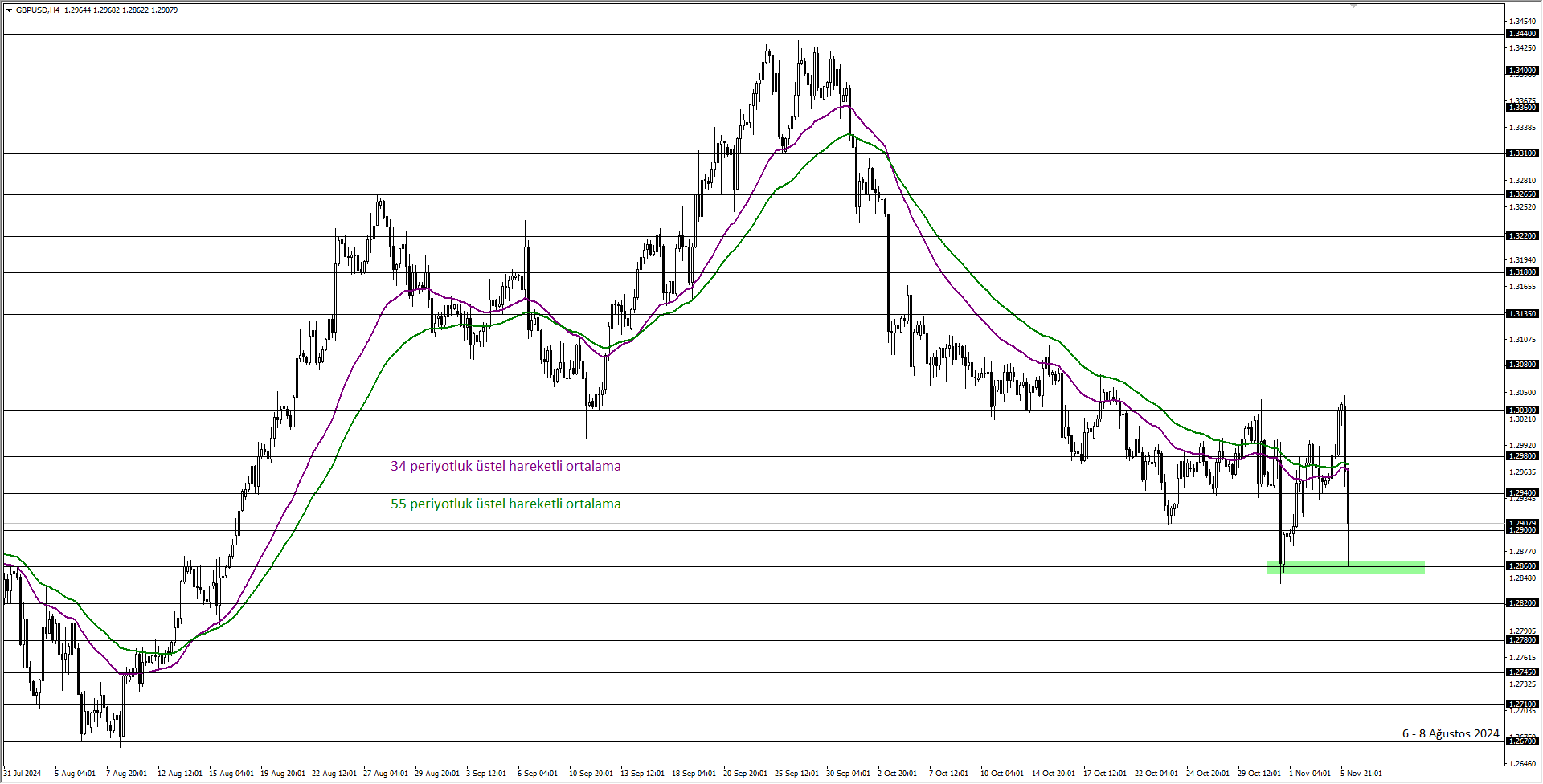Screen dimensions: 1543x784
Task: Click the '1 Nov 04:01' time axis label
Action: pos(1310,774)
